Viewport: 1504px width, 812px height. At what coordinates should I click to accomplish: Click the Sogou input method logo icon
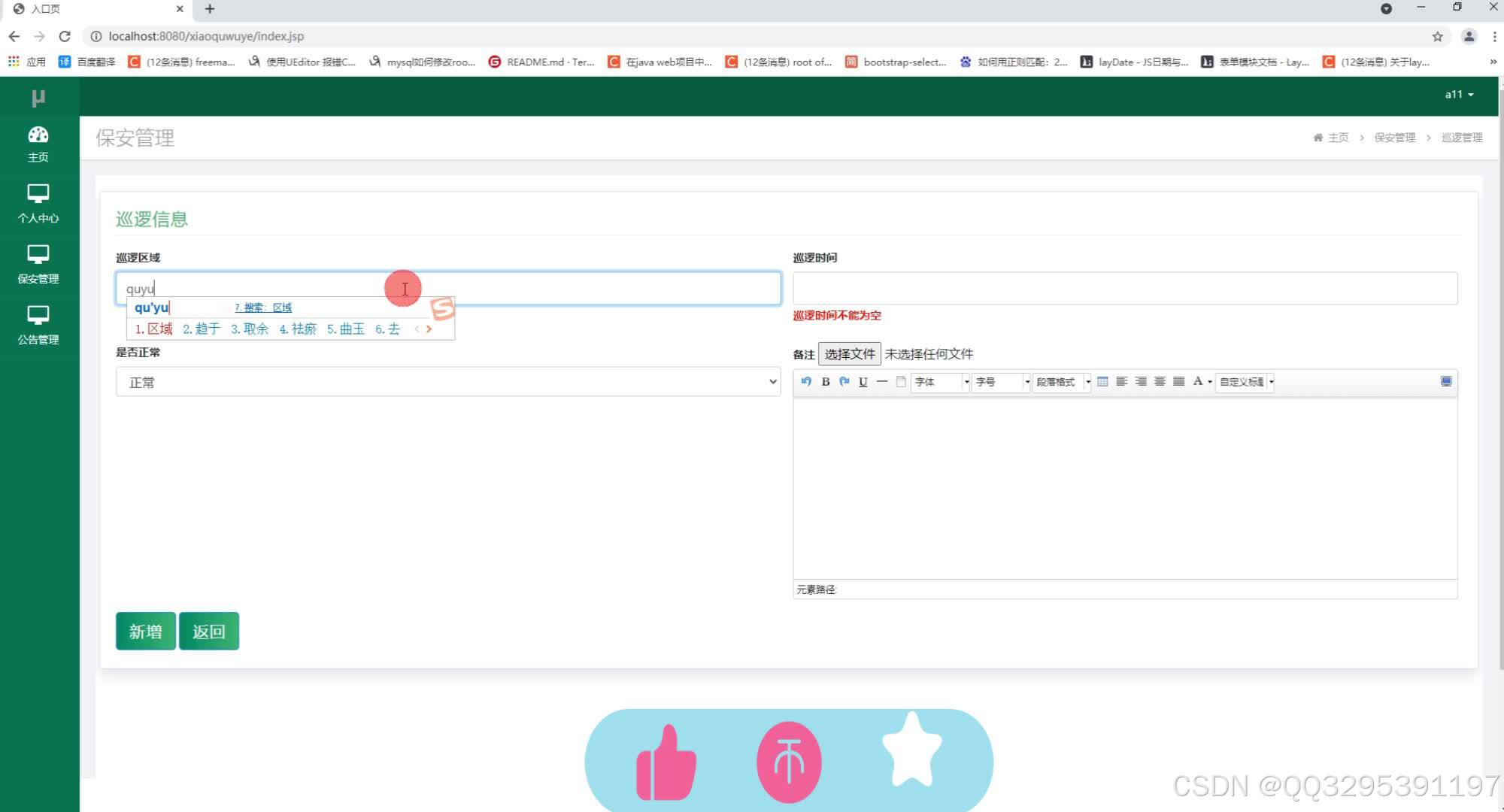coord(442,308)
